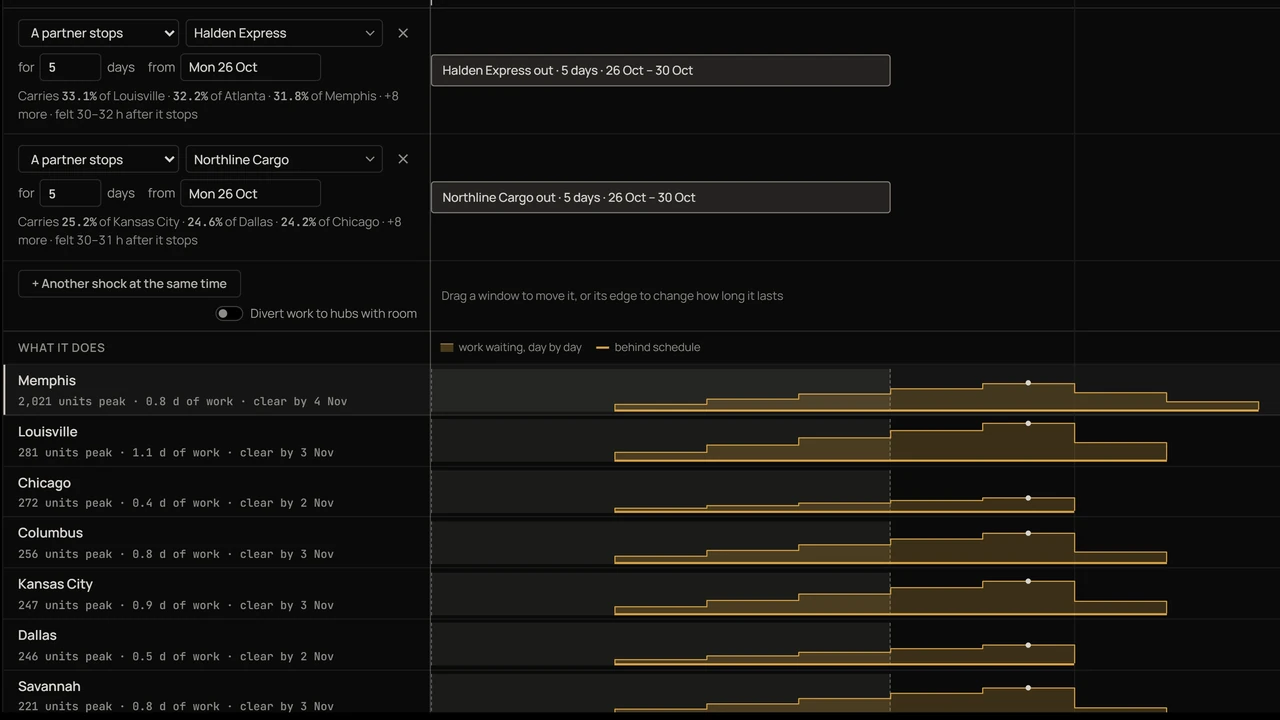Select the Memphis hub row
The image size is (1280, 720).
point(640,390)
